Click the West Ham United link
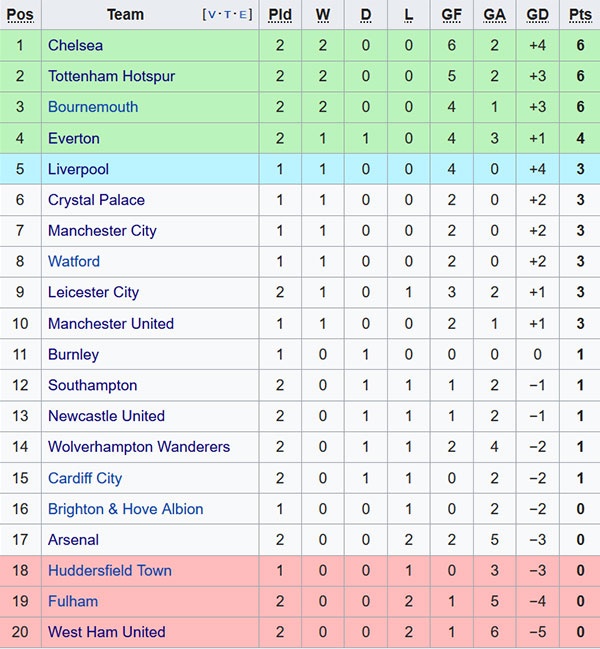The height and width of the screenshot is (649, 600). 107,632
